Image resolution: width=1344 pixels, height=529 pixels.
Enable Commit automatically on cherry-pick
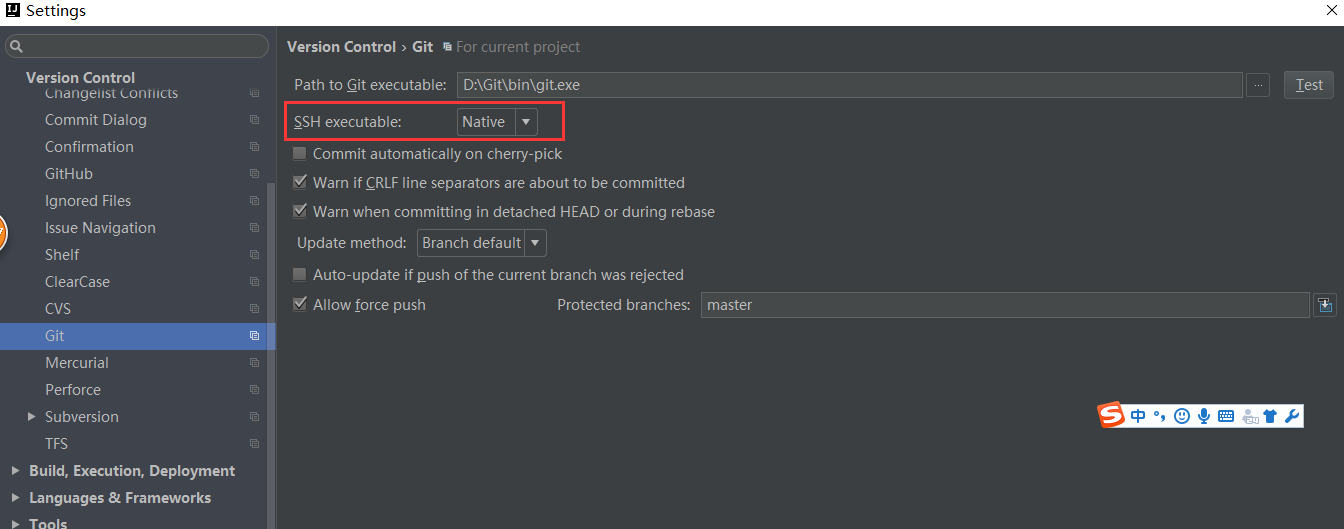point(300,154)
